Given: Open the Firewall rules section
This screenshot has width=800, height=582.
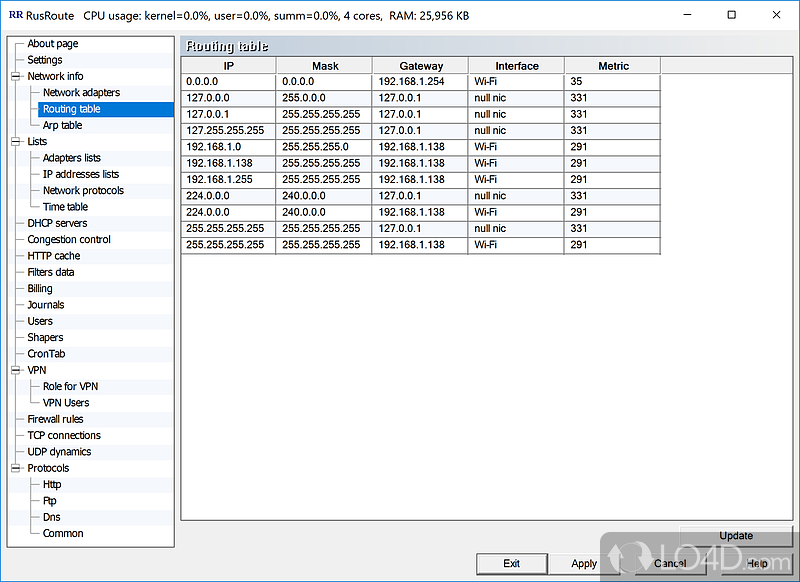Looking at the screenshot, I should 55,419.
